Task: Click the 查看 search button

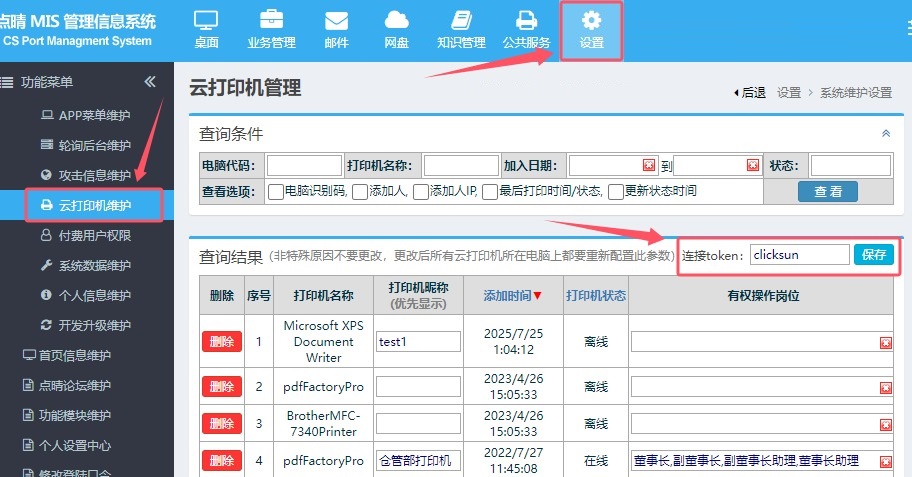Action: (827, 191)
